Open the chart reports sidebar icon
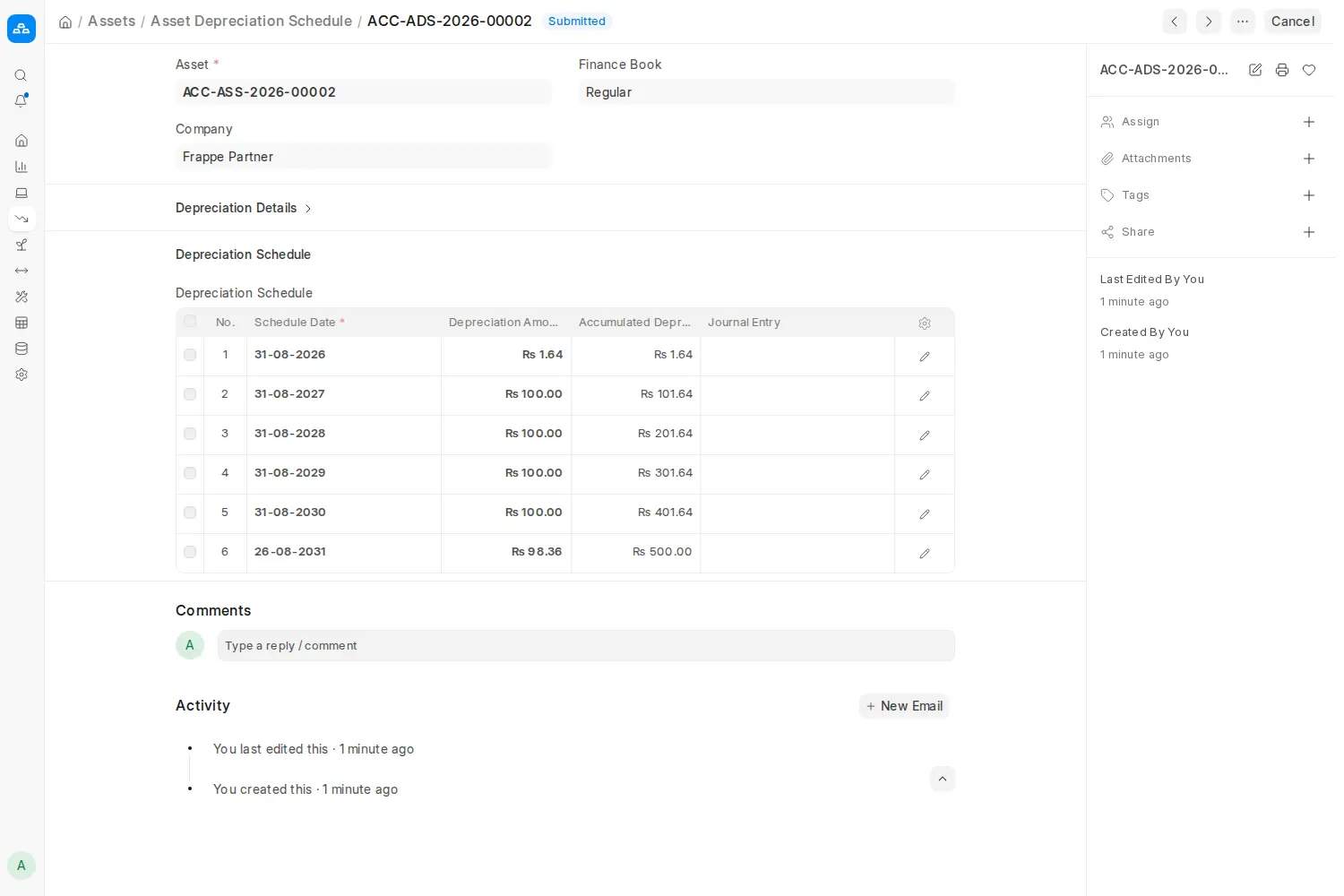This screenshot has width=1344, height=896. click(x=22, y=167)
